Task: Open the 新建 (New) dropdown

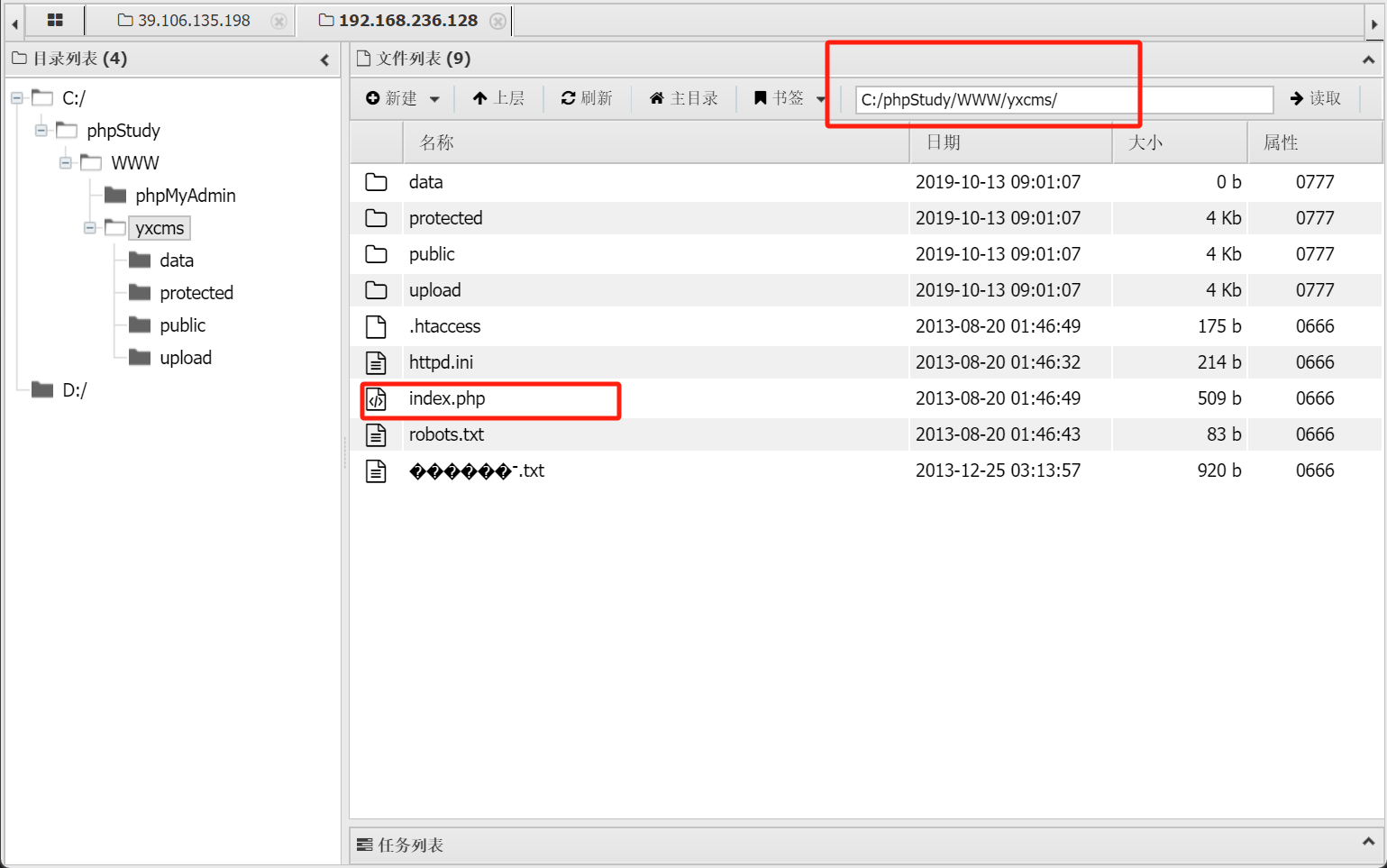Action: (x=403, y=98)
